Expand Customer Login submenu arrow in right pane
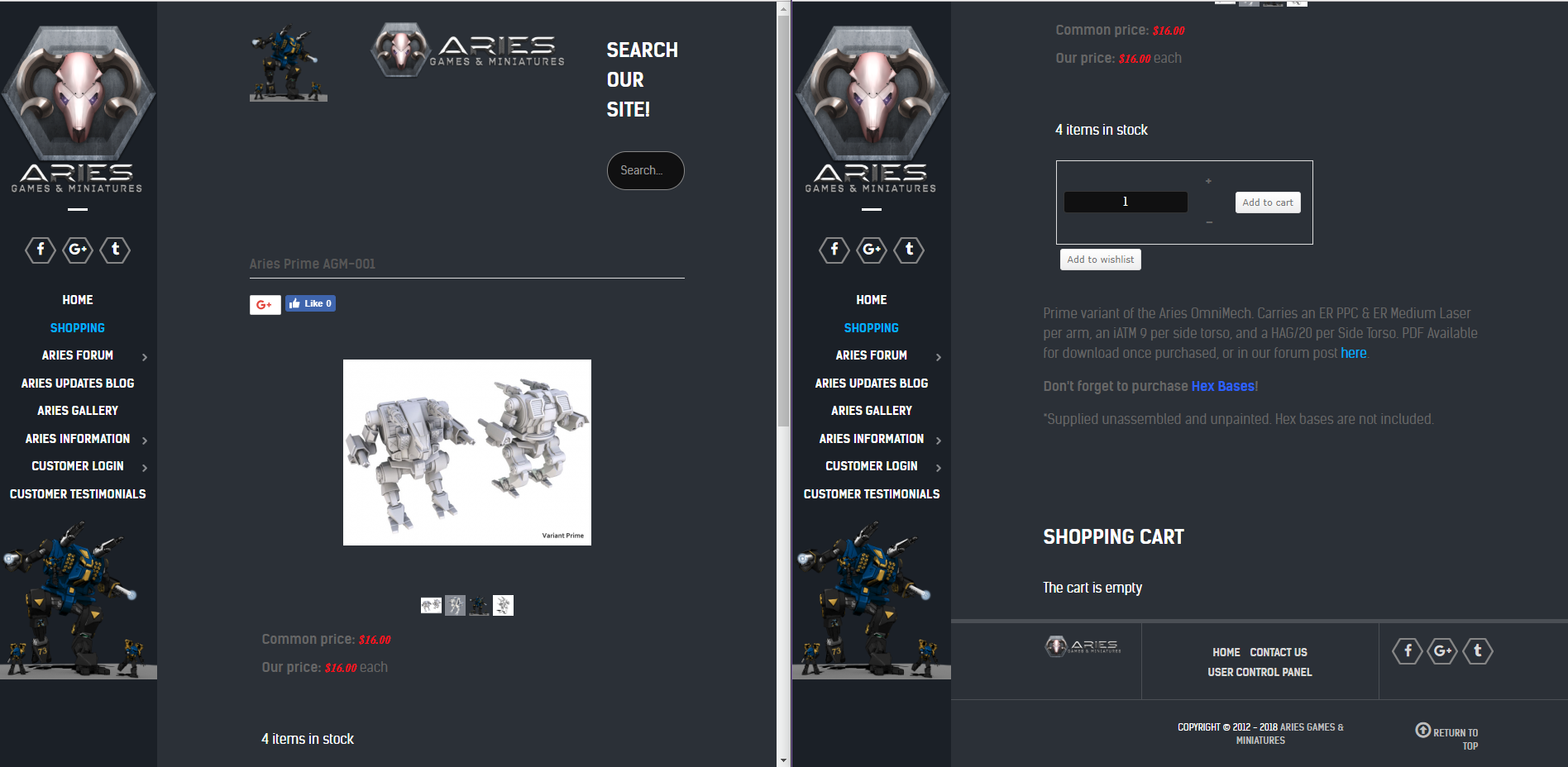The width and height of the screenshot is (1568, 767). 939,468
